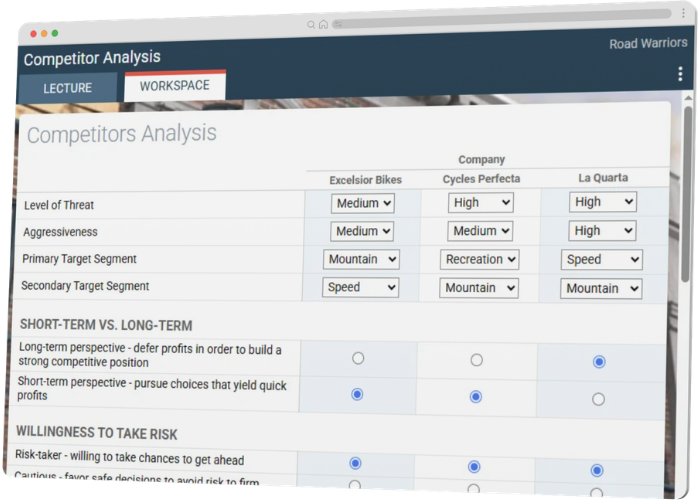This screenshot has width=700, height=500.
Task: Open Cycles Perfecta Primary Target Segment dropdown
Action: point(479,259)
